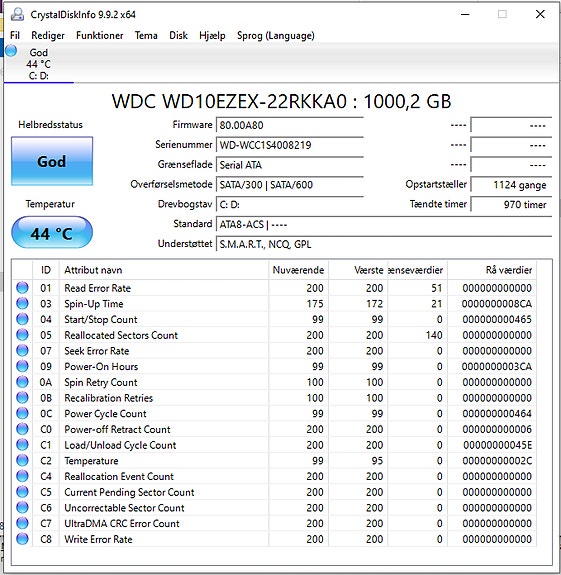Image resolution: width=561 pixels, height=575 pixels.
Task: Open the Tema menu
Action: [146, 36]
